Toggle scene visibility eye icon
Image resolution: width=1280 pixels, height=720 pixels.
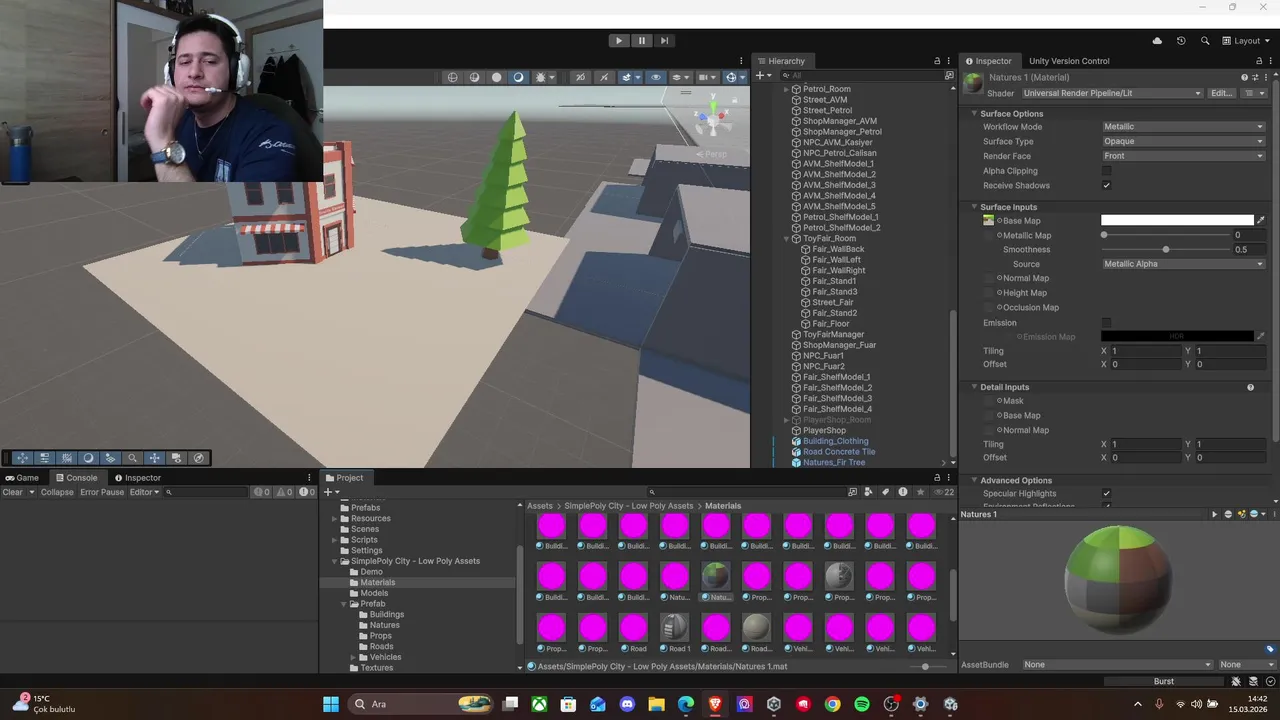(656, 77)
